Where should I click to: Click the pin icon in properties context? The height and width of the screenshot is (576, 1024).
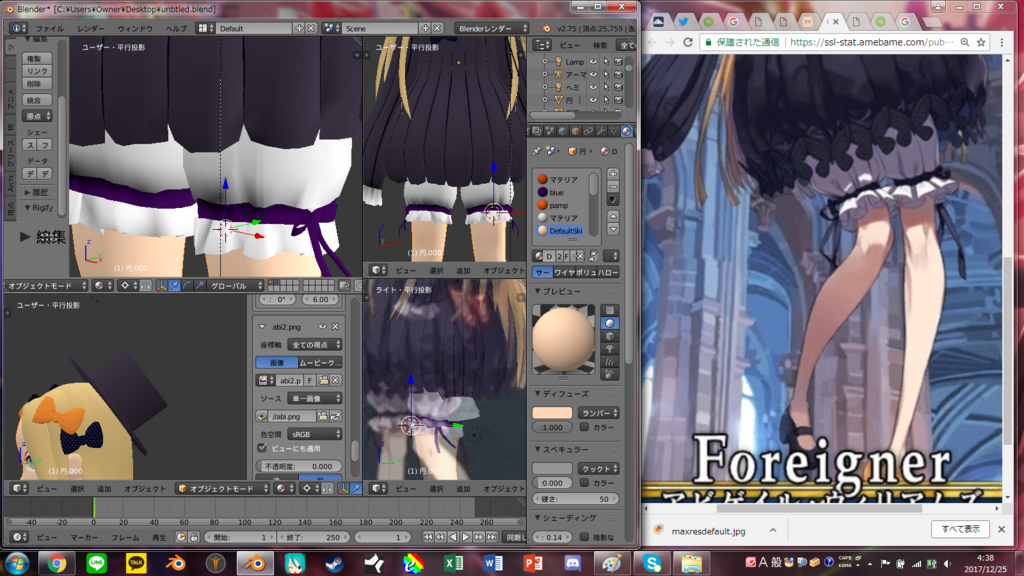click(x=537, y=151)
